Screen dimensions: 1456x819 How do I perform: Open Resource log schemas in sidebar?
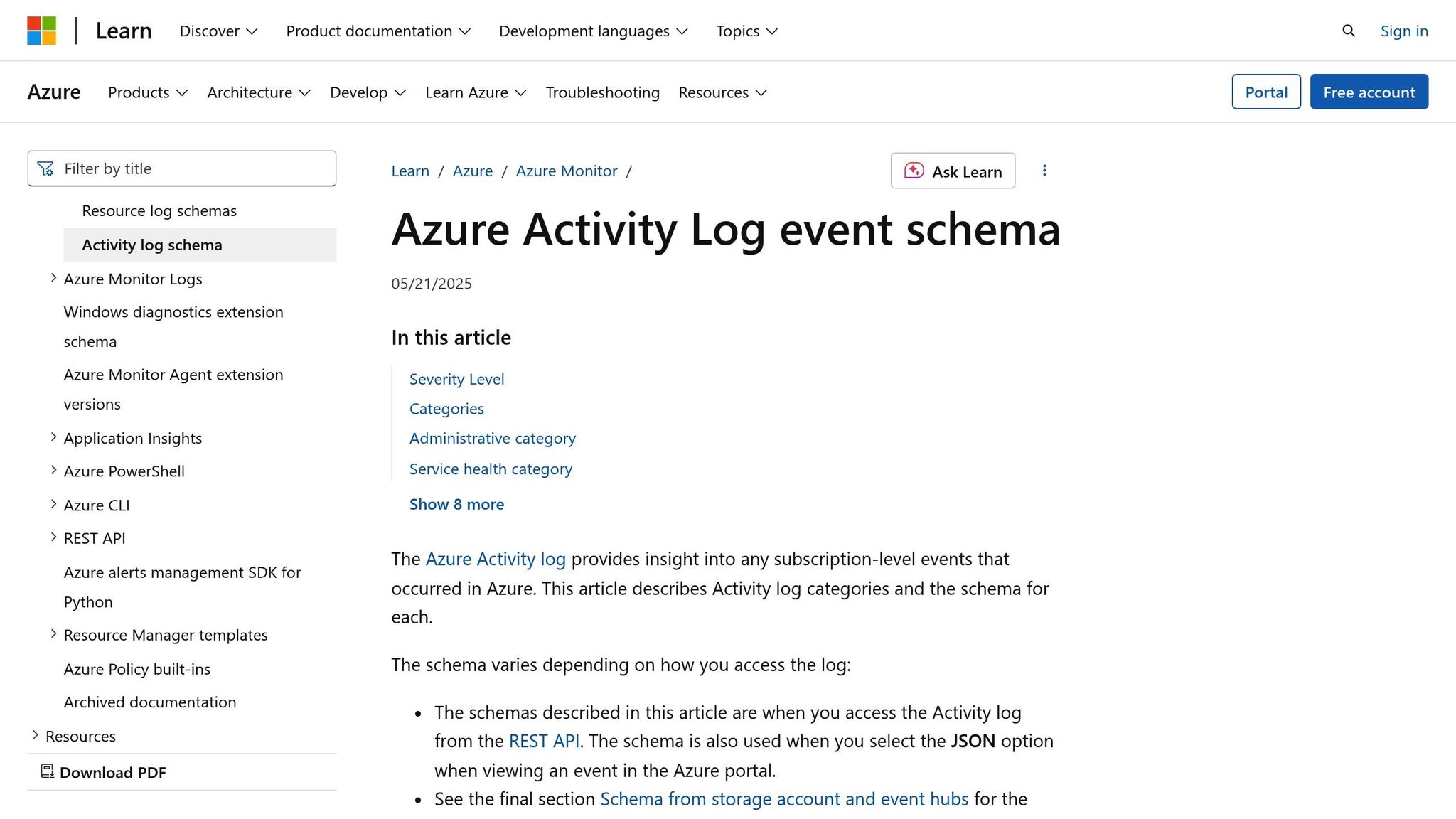click(x=159, y=210)
